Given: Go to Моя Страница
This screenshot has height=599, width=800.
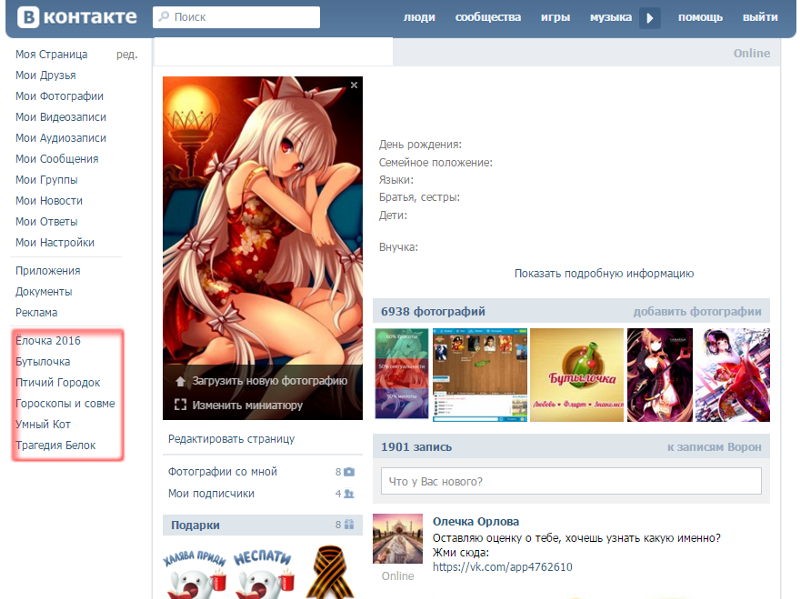Looking at the screenshot, I should pyautogui.click(x=51, y=54).
